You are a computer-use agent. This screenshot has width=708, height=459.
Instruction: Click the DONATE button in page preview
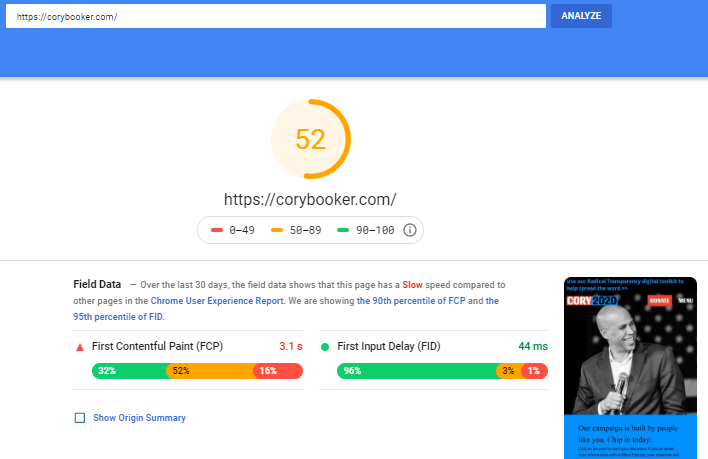click(660, 301)
